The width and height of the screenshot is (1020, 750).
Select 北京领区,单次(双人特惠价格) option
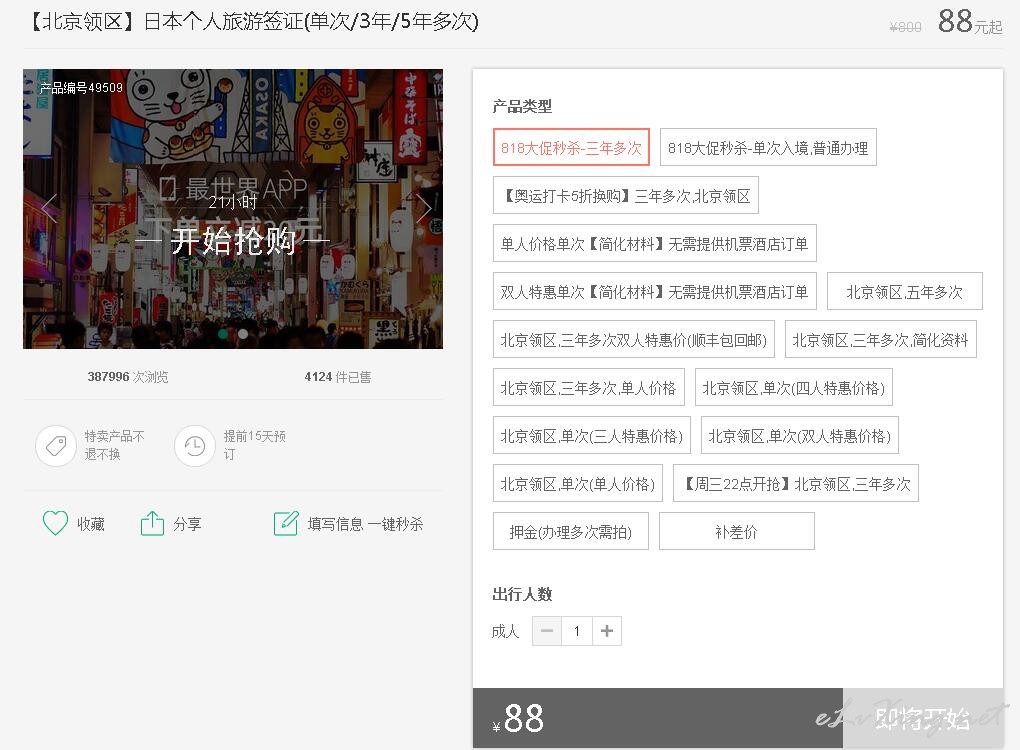tap(800, 436)
